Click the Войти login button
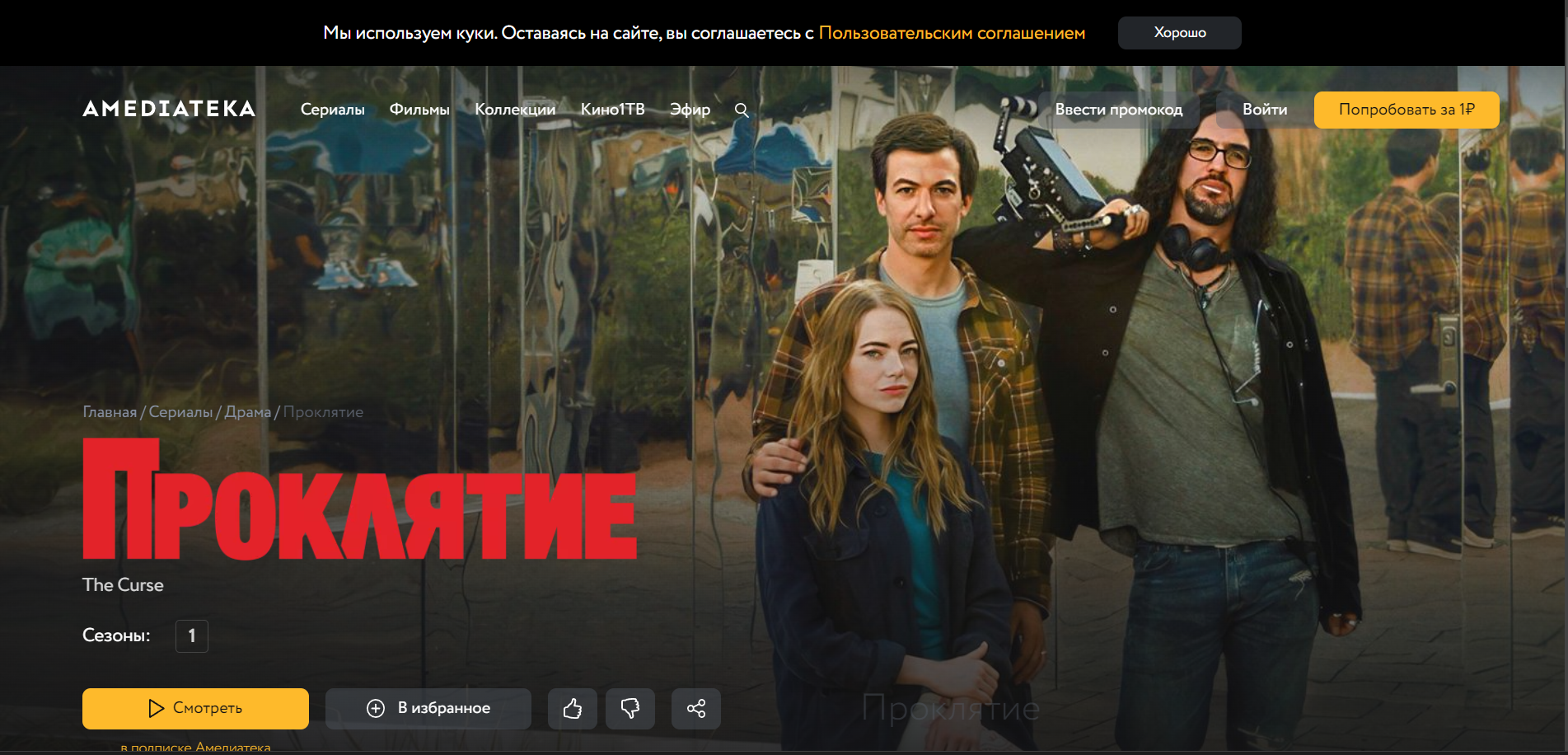The height and width of the screenshot is (755, 1568). click(x=1265, y=110)
